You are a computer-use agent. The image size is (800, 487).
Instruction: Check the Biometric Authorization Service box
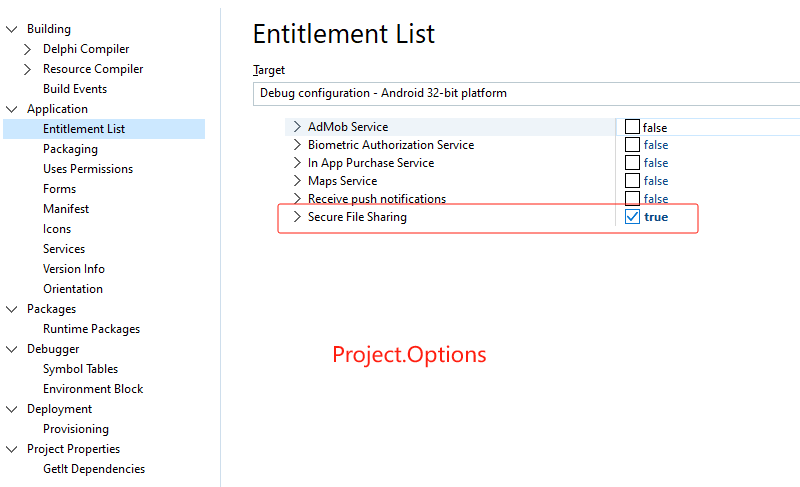point(632,145)
